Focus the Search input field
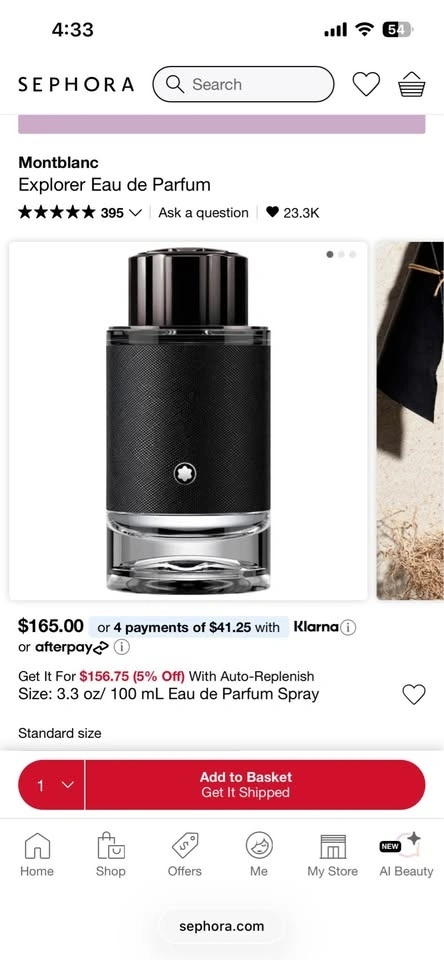444x960 pixels. click(243, 84)
